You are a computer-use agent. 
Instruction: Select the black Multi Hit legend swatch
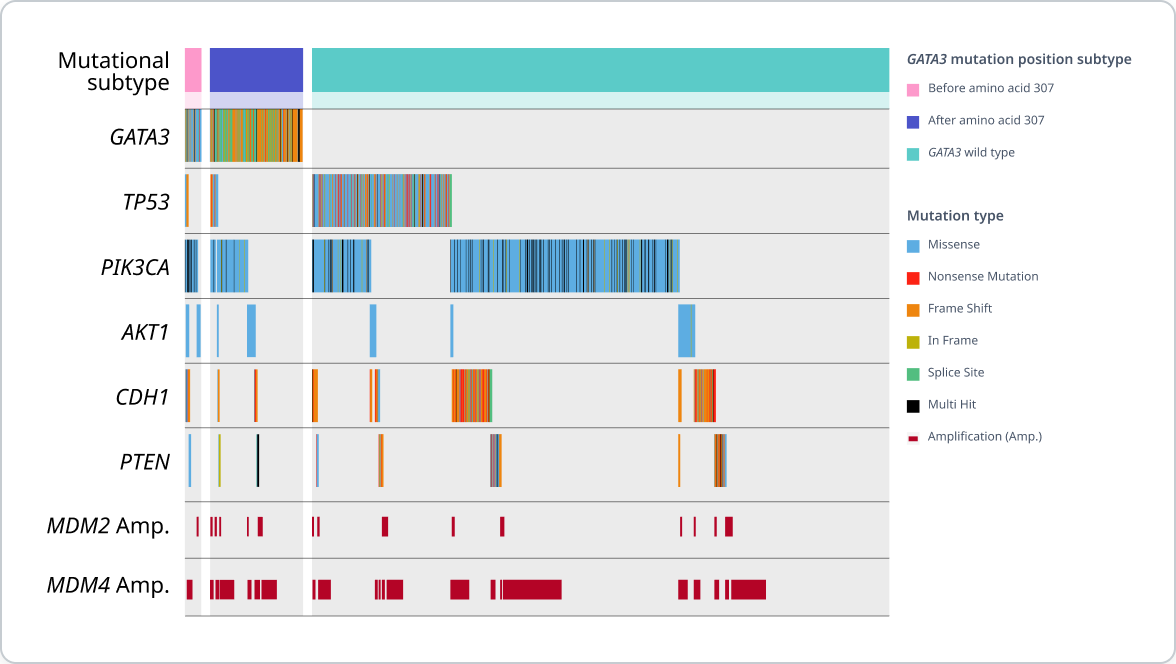pos(912,404)
